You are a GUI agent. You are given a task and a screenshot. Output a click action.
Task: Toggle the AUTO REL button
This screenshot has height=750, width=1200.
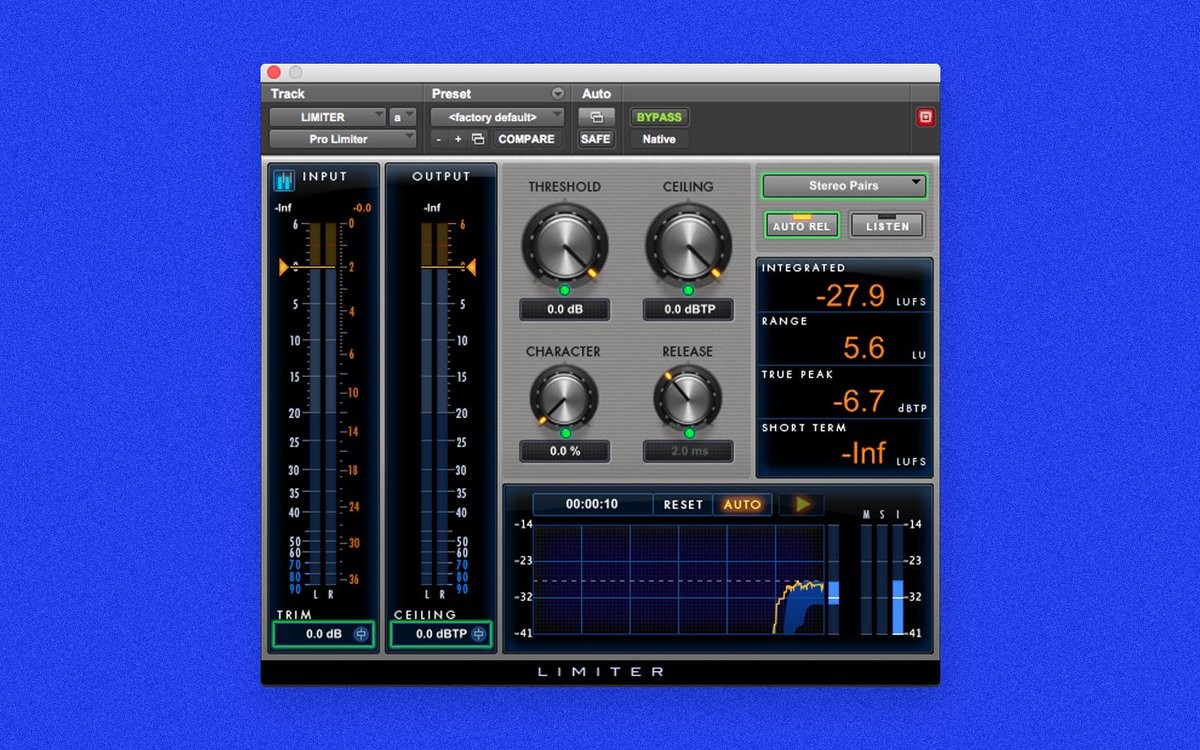pyautogui.click(x=802, y=224)
